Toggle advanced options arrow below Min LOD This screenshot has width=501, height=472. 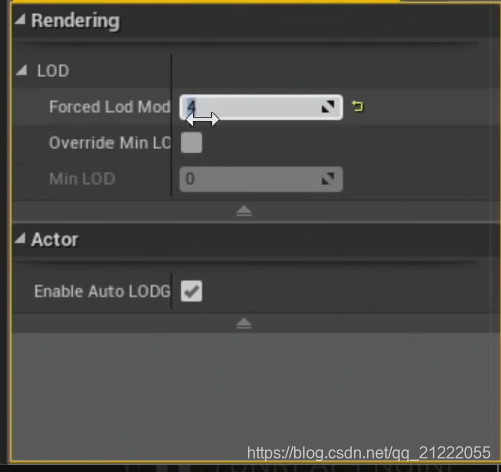coord(244,211)
